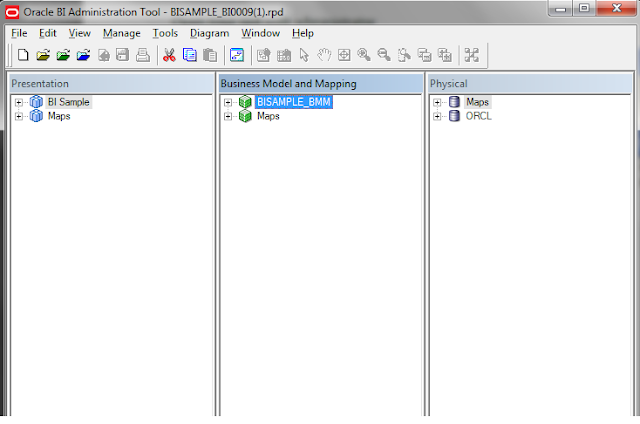640x424 pixels.
Task: Click the blue open folder icon
Action: (x=83, y=55)
